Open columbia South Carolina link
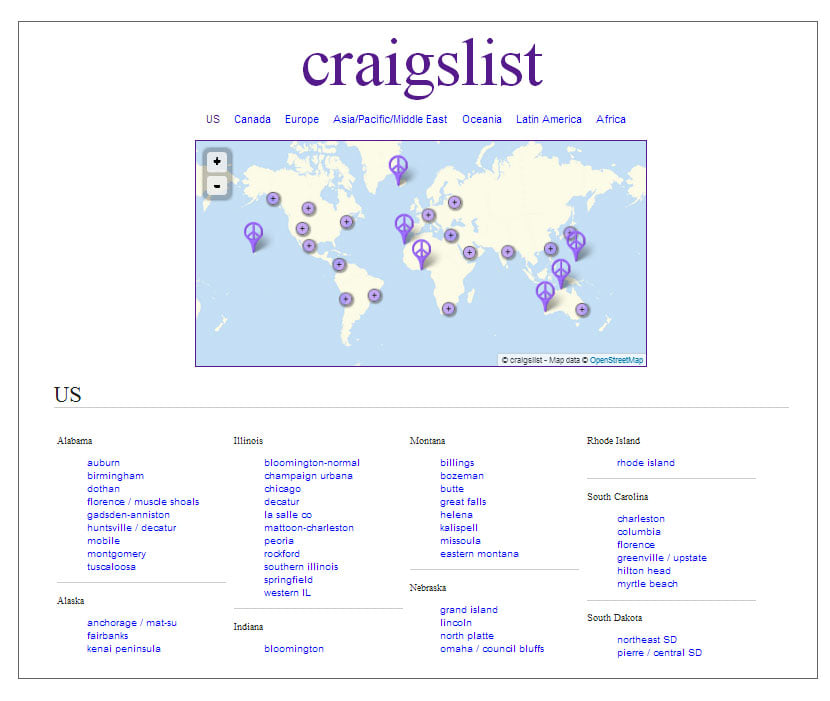830x701 pixels. [638, 532]
